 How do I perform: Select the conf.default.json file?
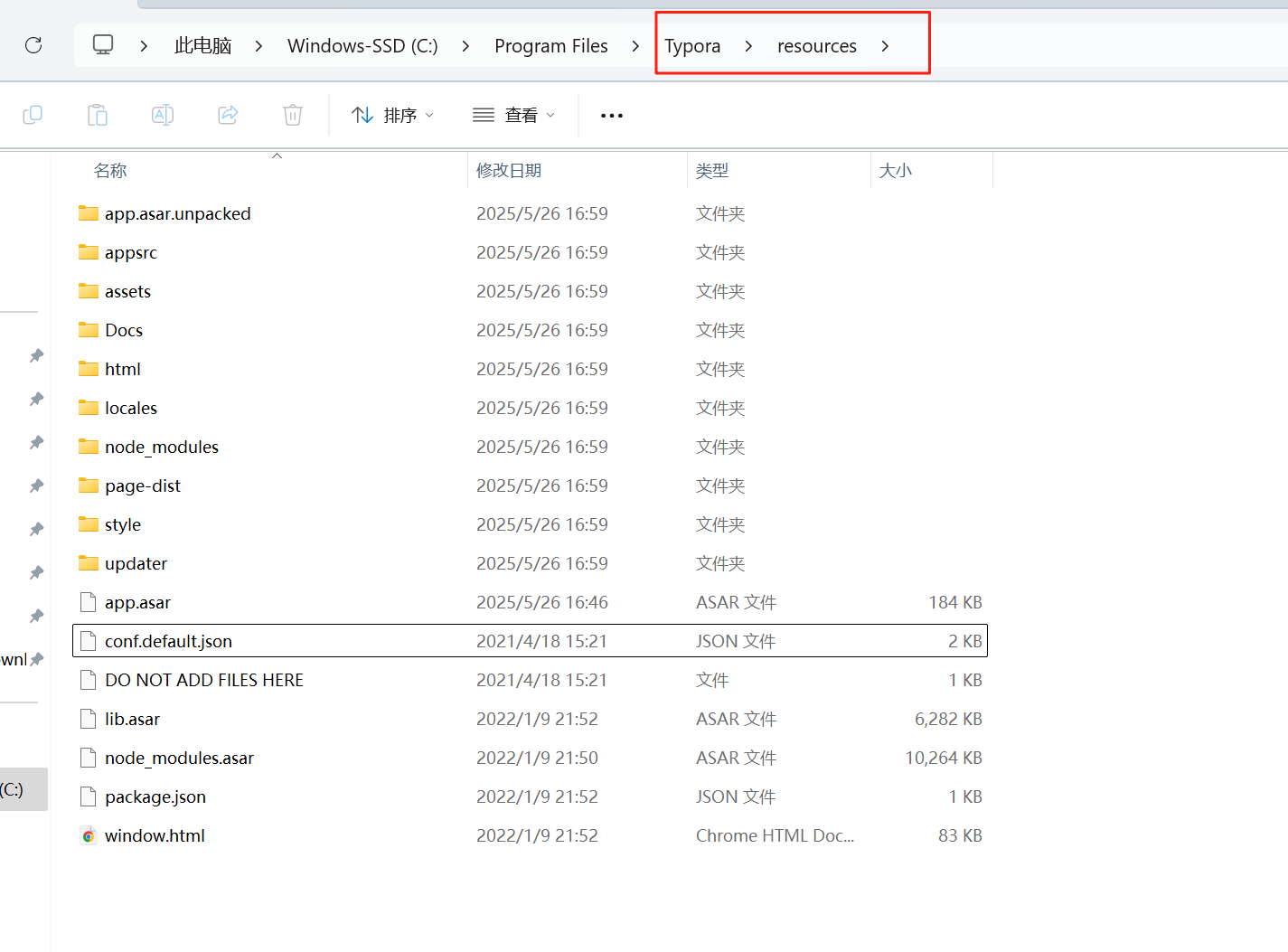[x=530, y=641]
